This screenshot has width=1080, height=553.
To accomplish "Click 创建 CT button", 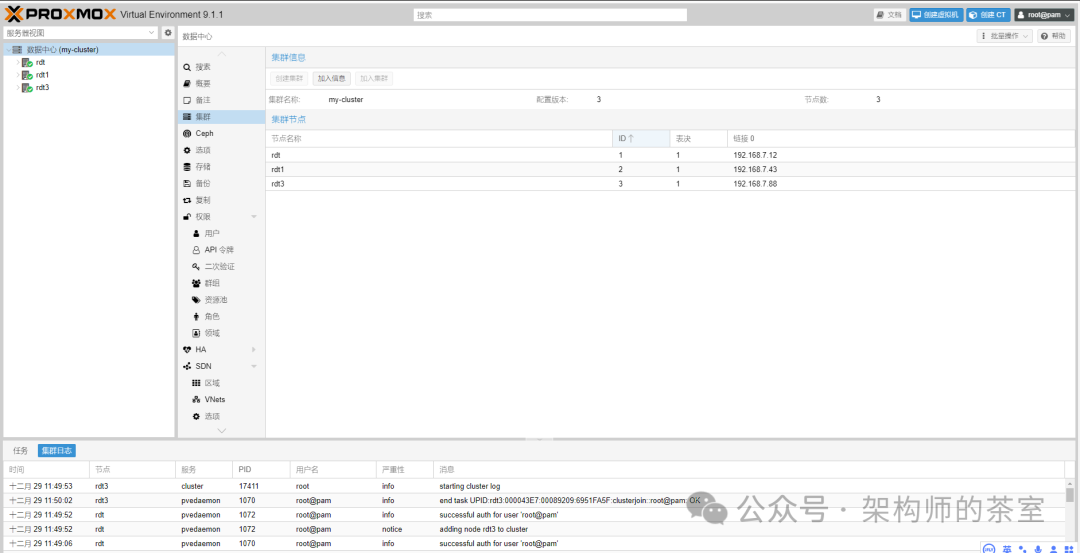I will click(988, 14).
